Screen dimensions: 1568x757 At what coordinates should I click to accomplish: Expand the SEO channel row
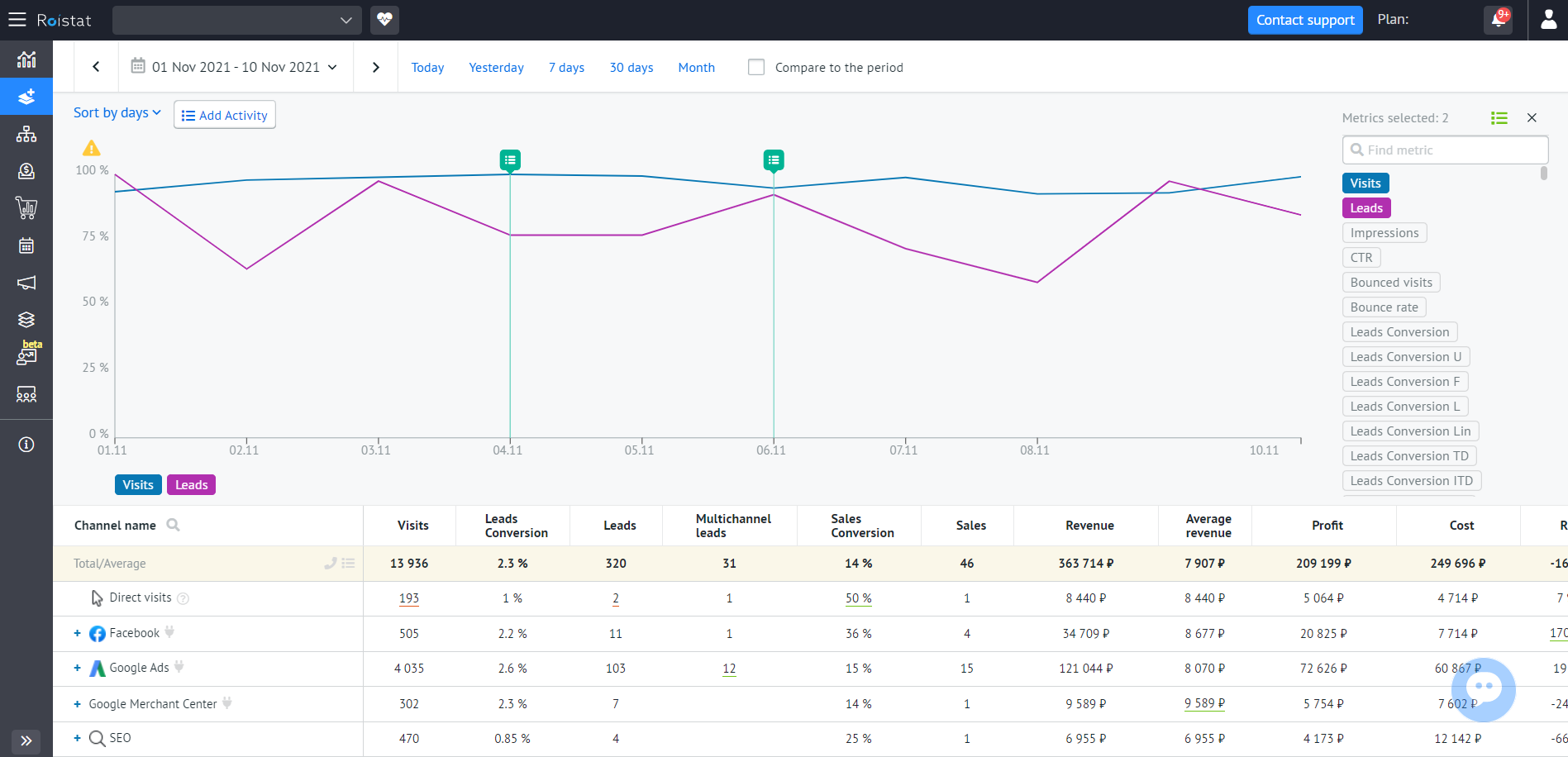click(x=78, y=738)
